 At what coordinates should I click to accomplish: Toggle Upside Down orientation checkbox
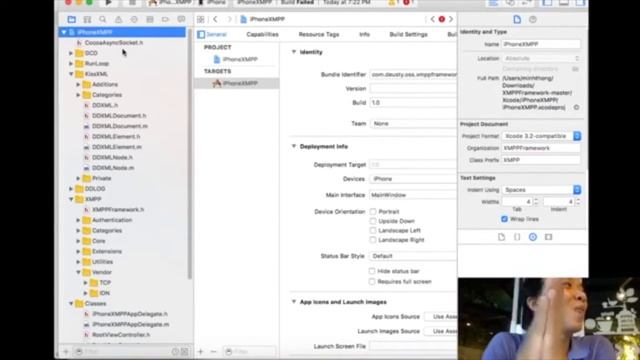tap(373, 221)
